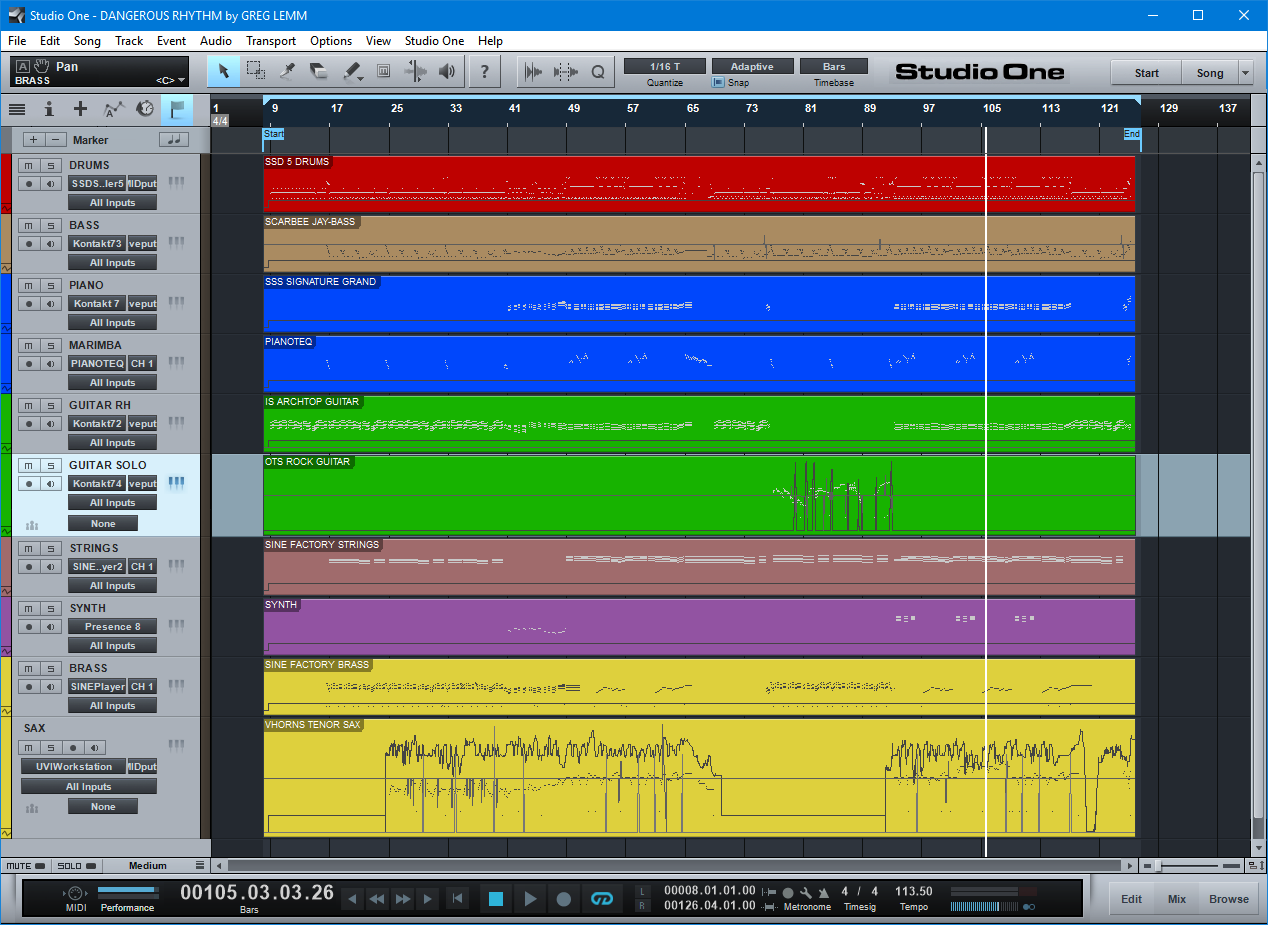Click the Marker add plus button
The image size is (1268, 925).
pos(33,140)
